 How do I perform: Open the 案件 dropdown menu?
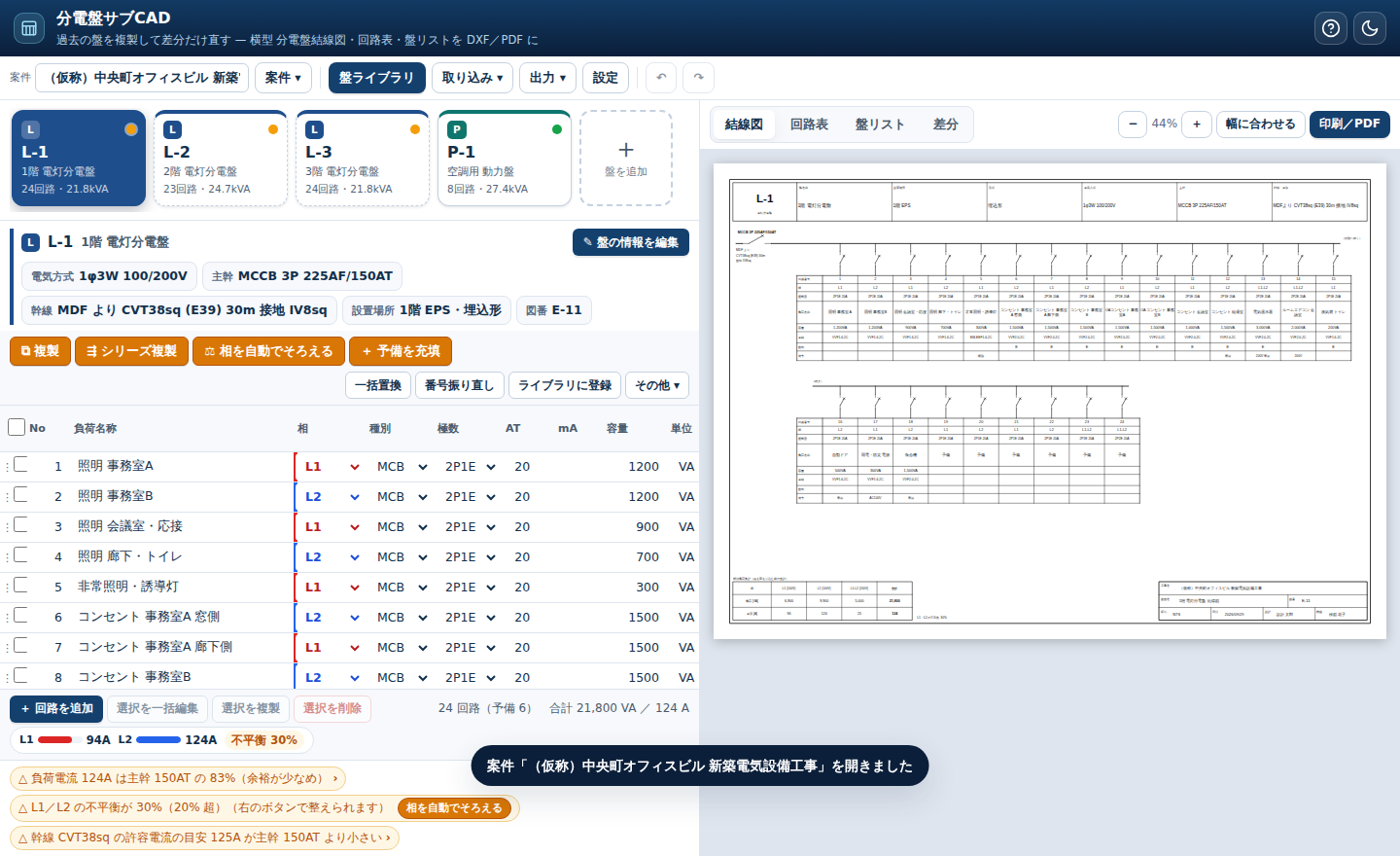[x=283, y=78]
